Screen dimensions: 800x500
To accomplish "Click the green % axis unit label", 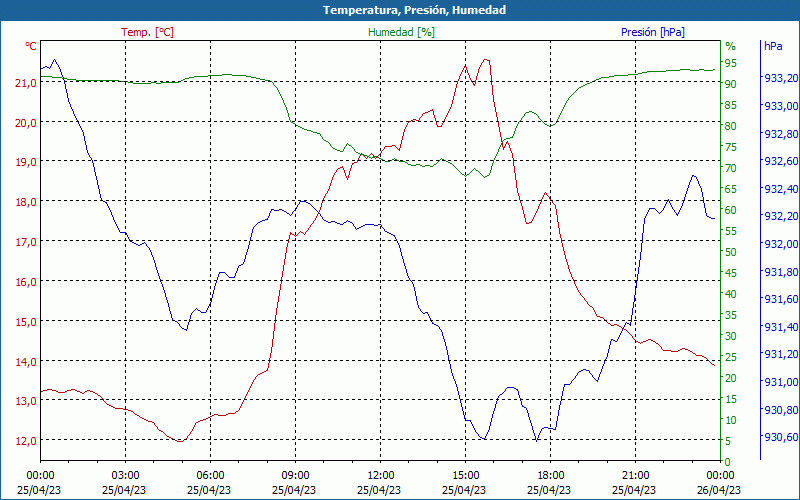I will [731, 46].
